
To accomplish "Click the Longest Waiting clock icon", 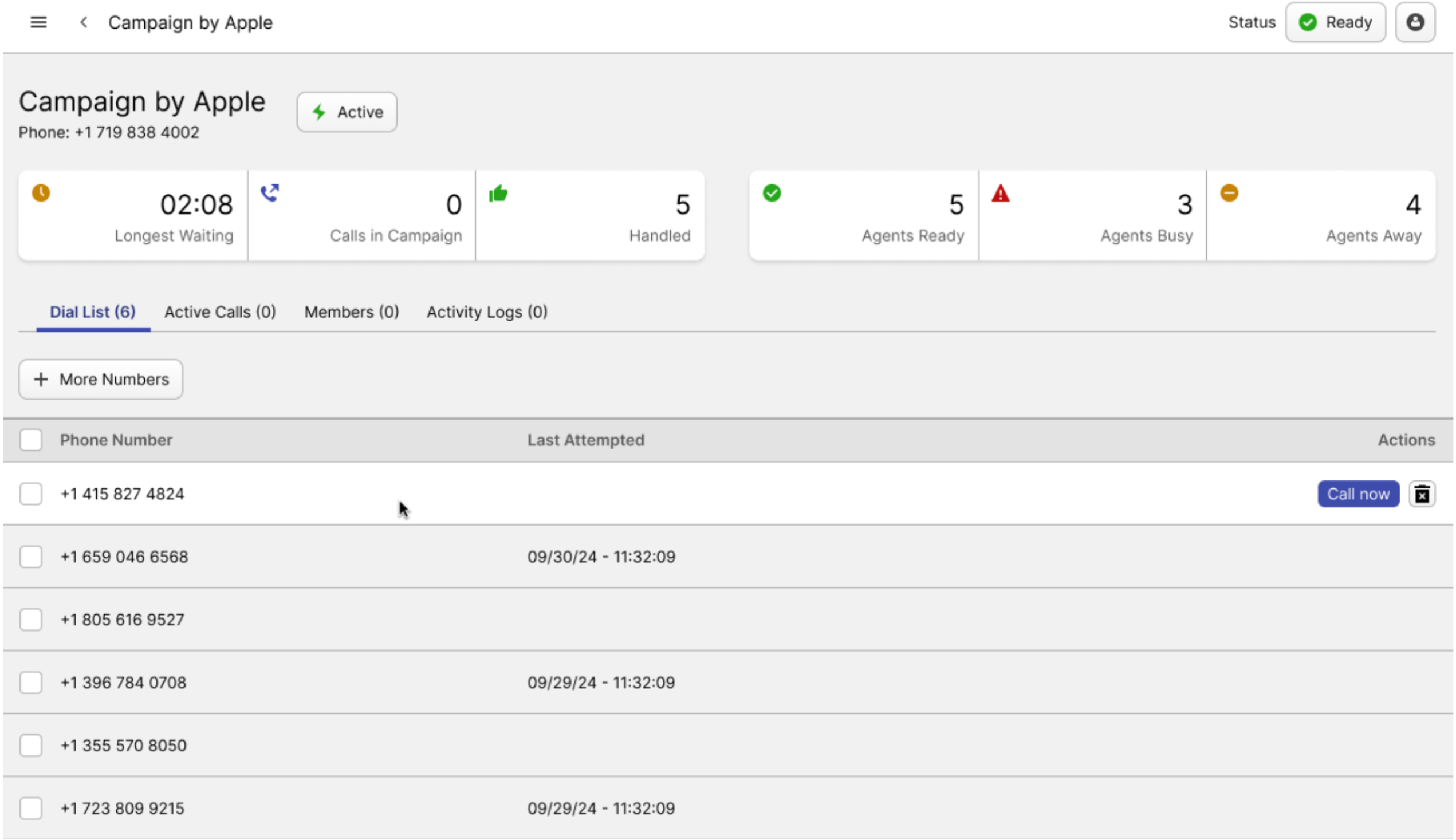I will coord(41,193).
